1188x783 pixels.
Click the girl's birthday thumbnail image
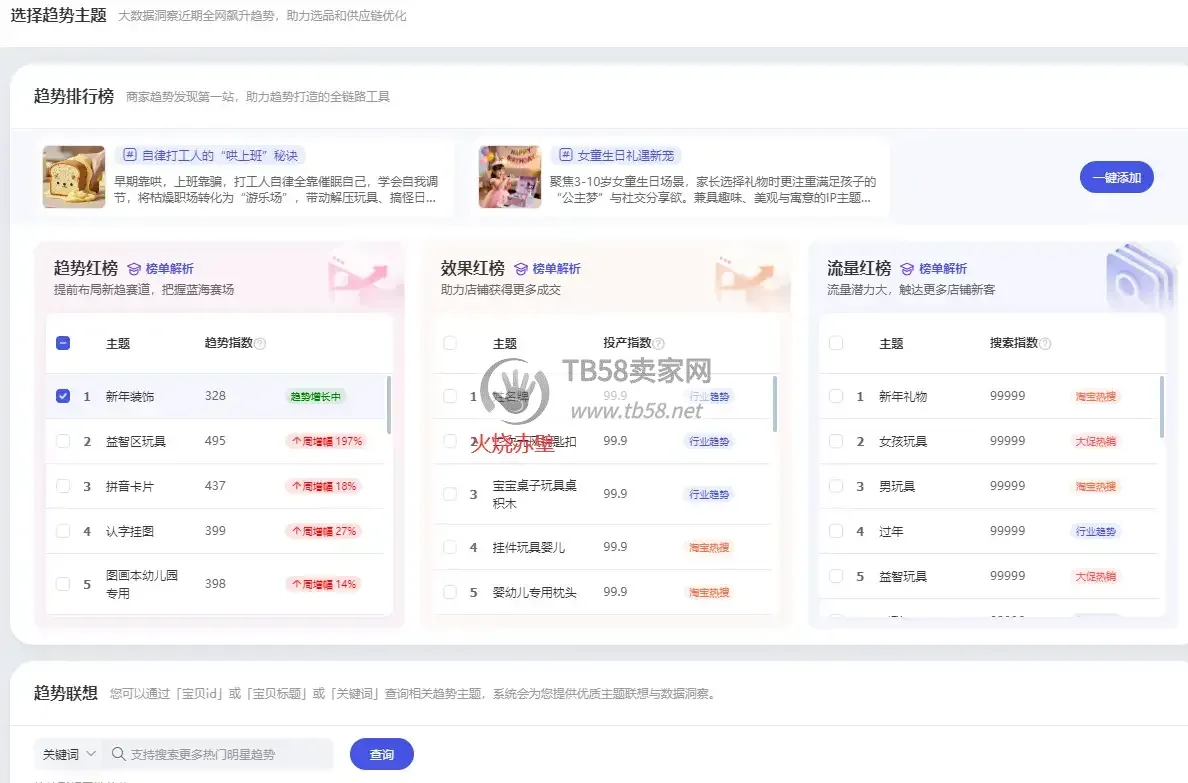[510, 177]
